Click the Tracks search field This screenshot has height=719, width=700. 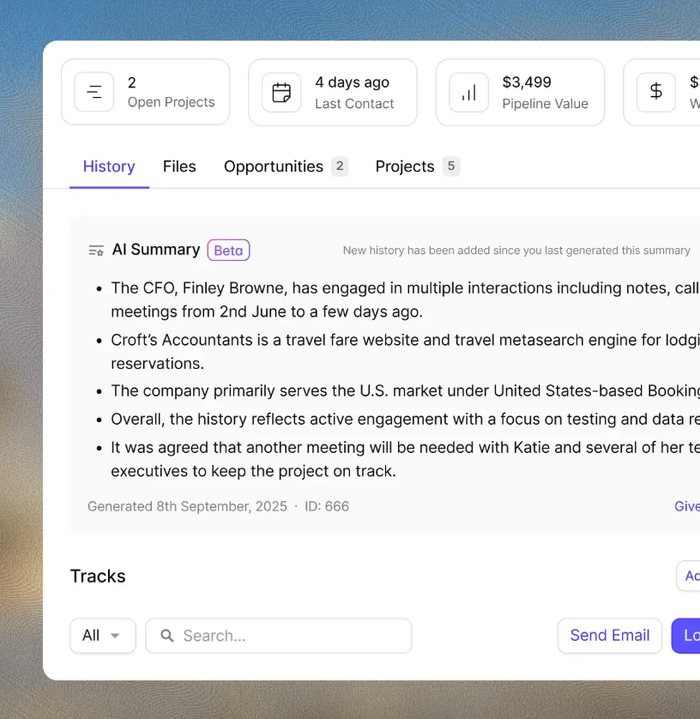(x=279, y=636)
